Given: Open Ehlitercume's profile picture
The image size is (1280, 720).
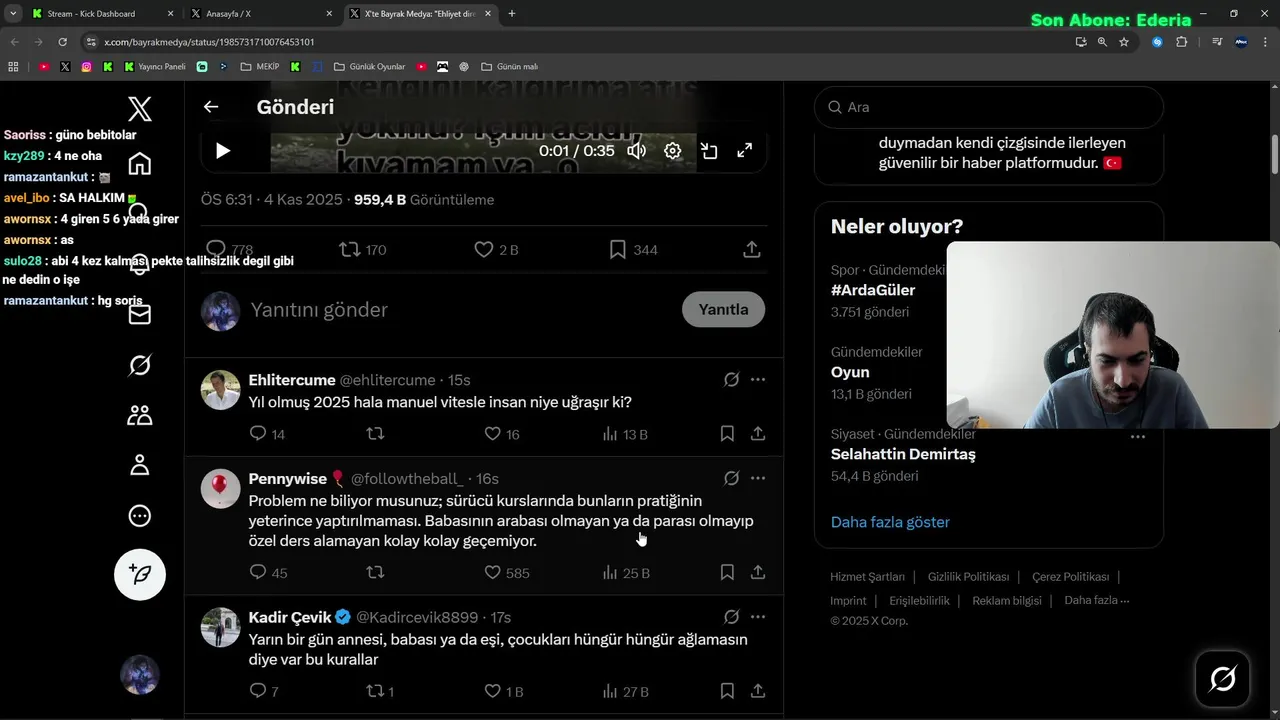Looking at the screenshot, I should 221,390.
